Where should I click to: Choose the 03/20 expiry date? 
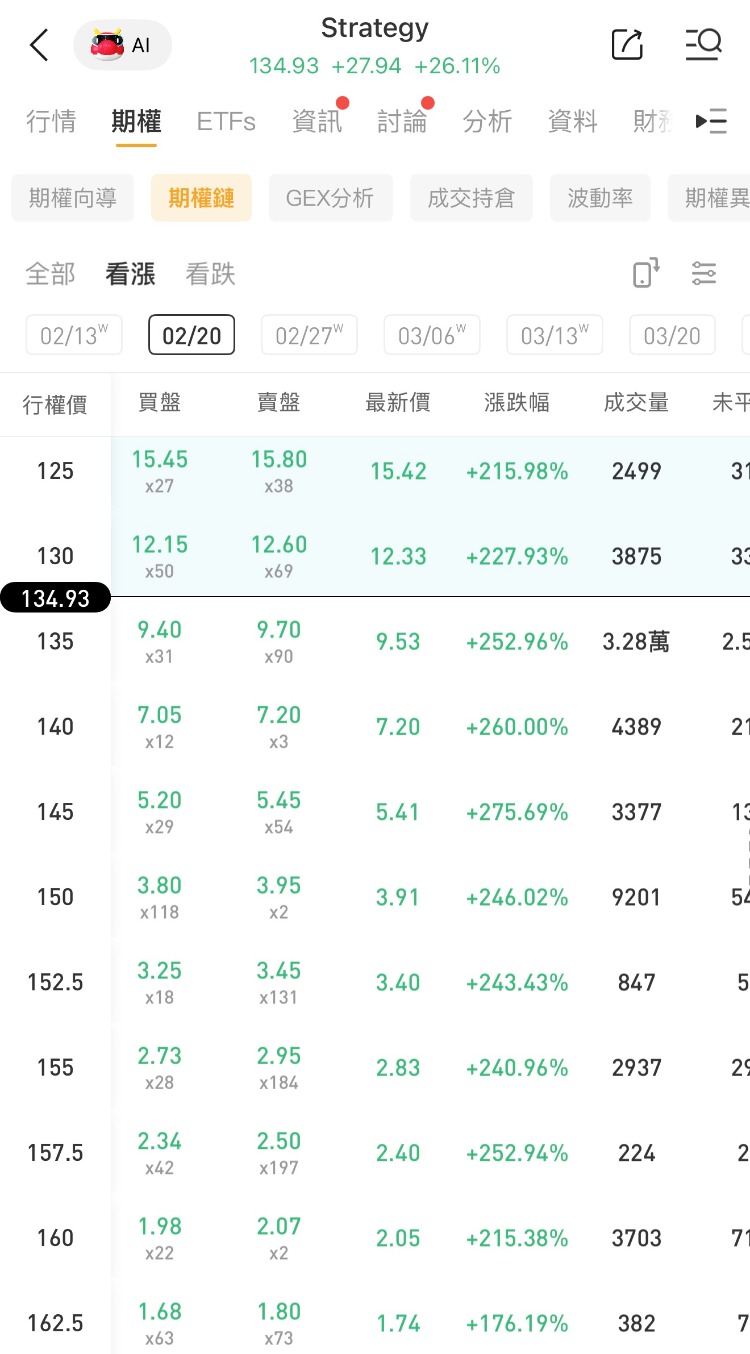[672, 335]
